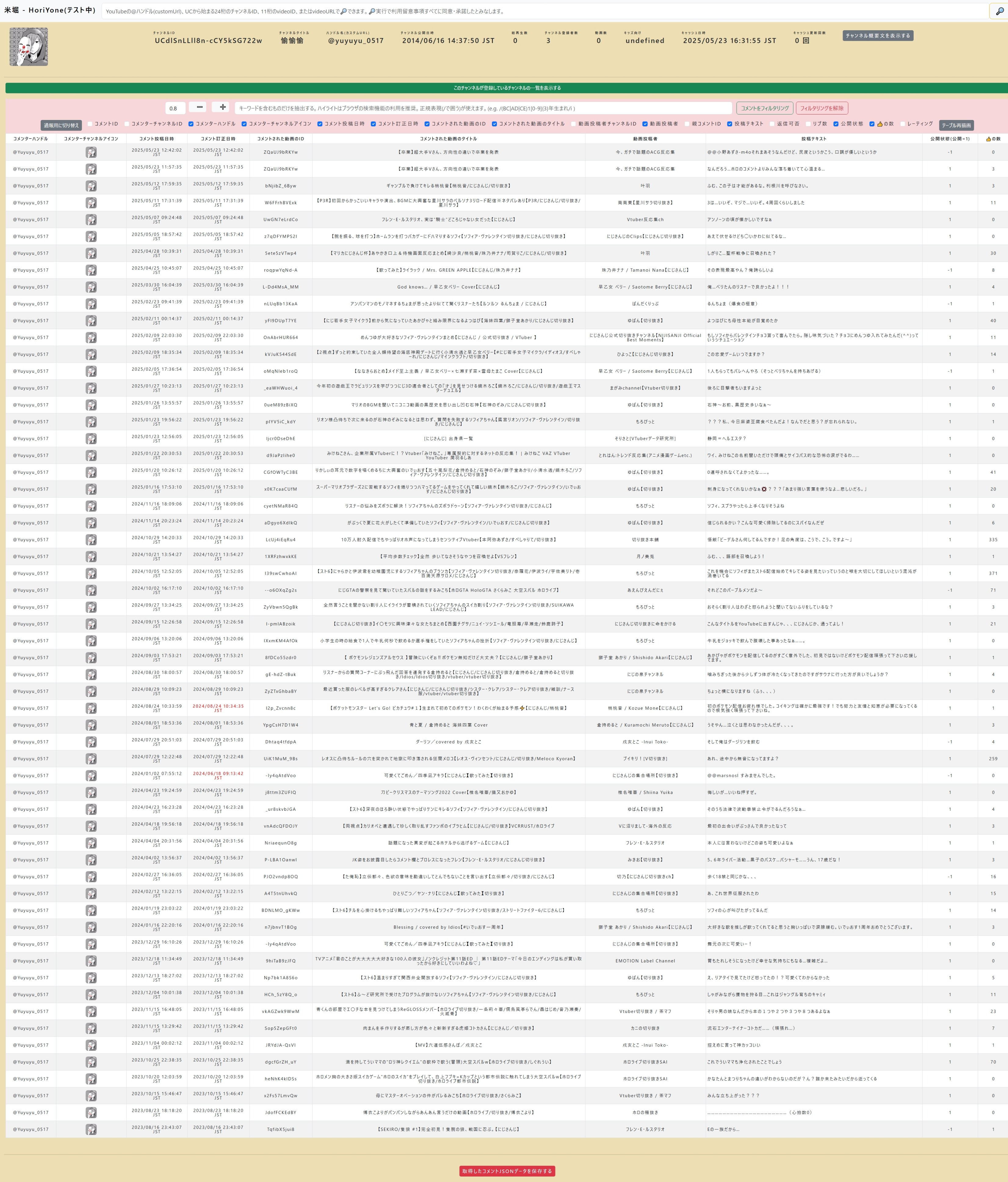
Task: Uncheck the コメントされた動画のタイトル checkbox
Action: click(x=494, y=124)
